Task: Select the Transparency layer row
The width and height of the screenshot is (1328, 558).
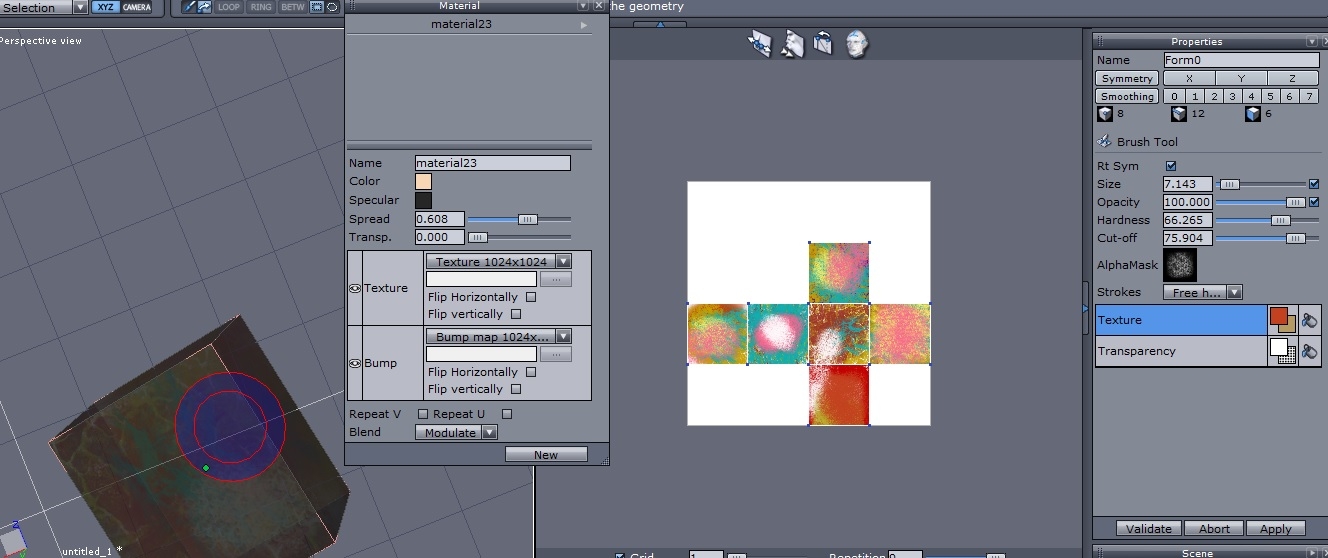Action: (1180, 351)
